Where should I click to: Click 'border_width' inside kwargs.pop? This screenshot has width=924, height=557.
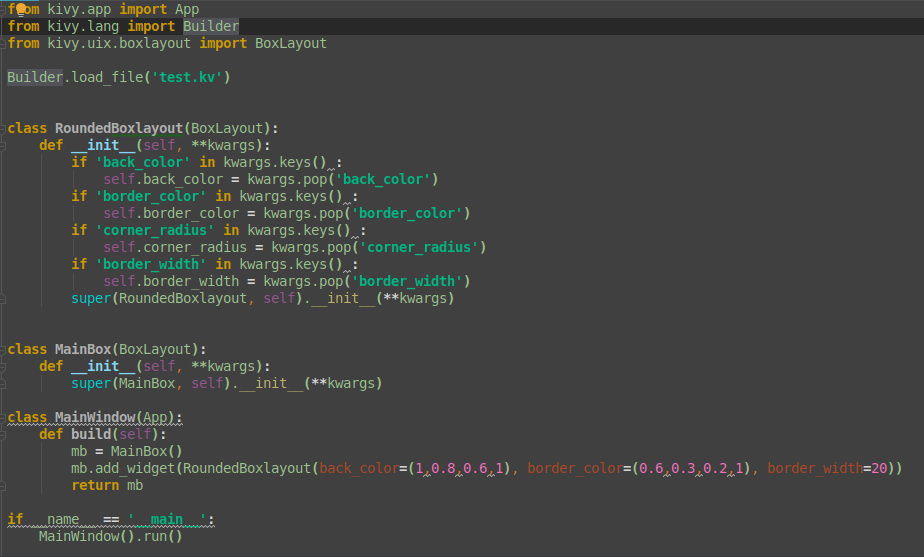(407, 281)
